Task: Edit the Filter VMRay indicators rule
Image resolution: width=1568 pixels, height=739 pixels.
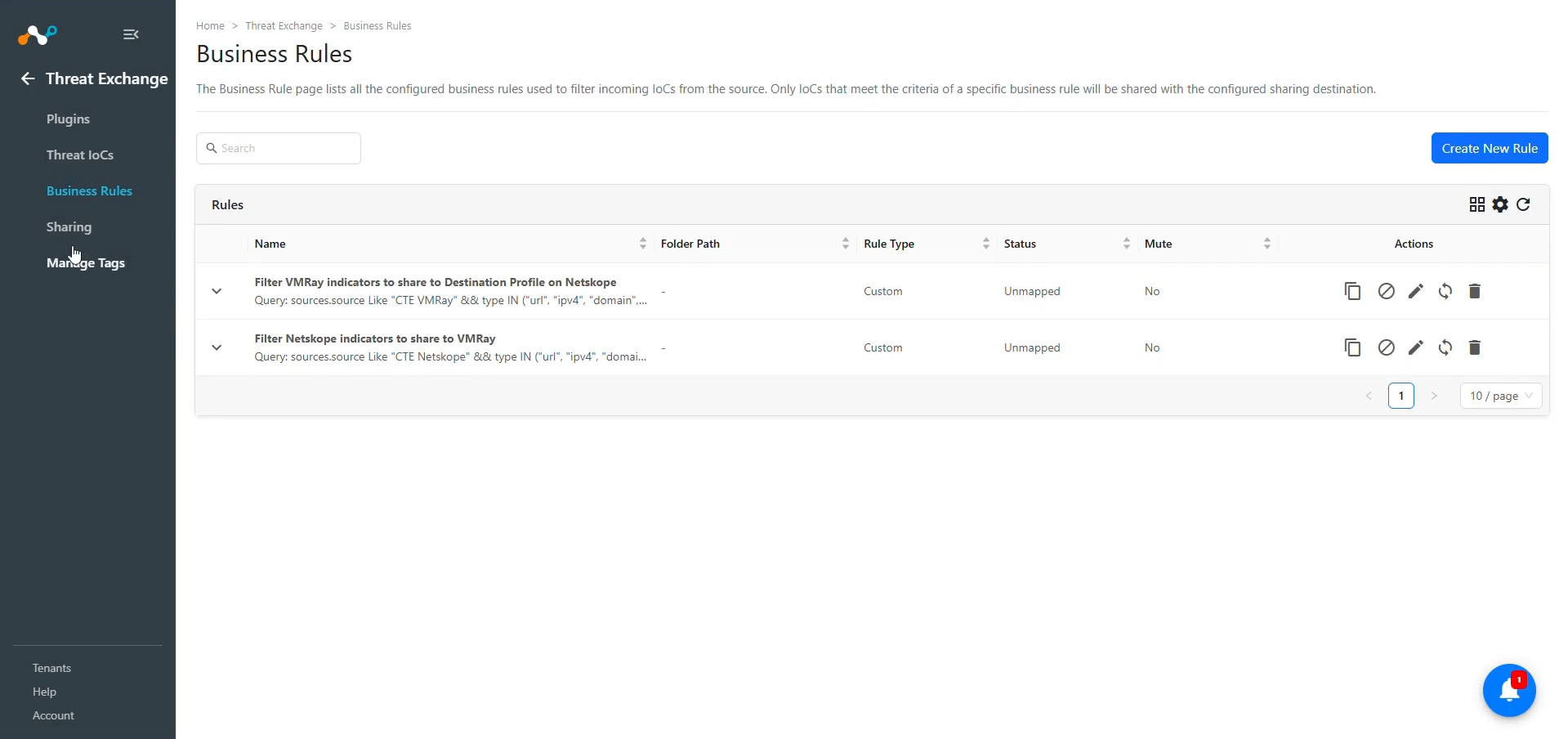Action: pos(1415,291)
